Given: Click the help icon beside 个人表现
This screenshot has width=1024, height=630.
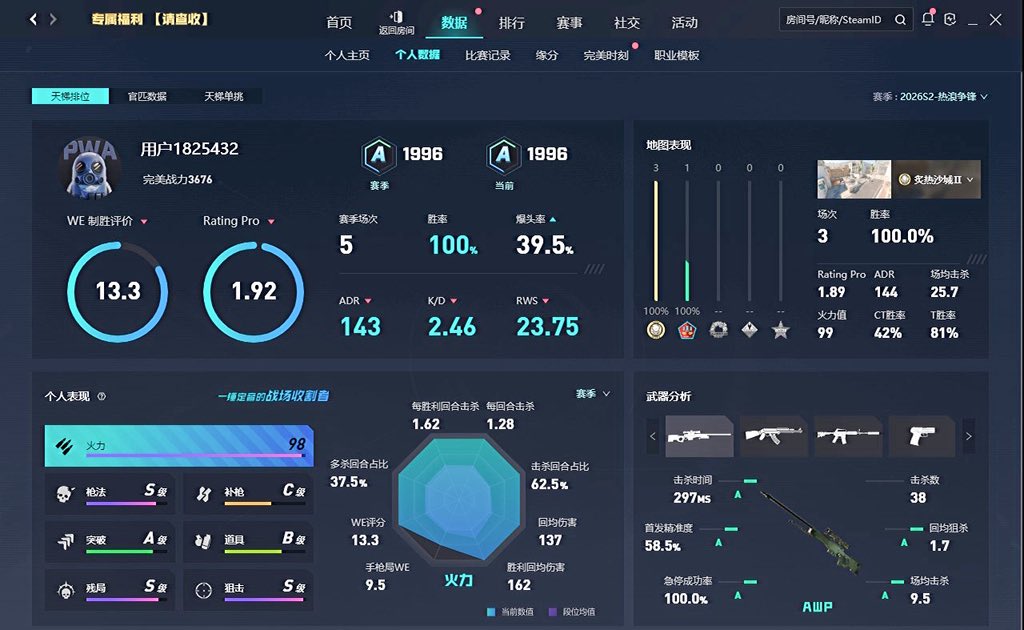Looking at the screenshot, I should [x=102, y=396].
